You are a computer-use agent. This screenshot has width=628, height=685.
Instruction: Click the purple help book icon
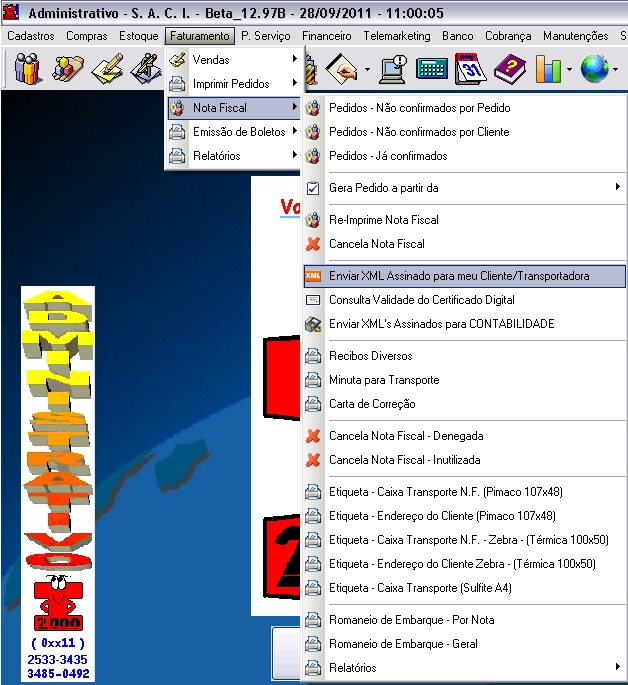click(509, 69)
